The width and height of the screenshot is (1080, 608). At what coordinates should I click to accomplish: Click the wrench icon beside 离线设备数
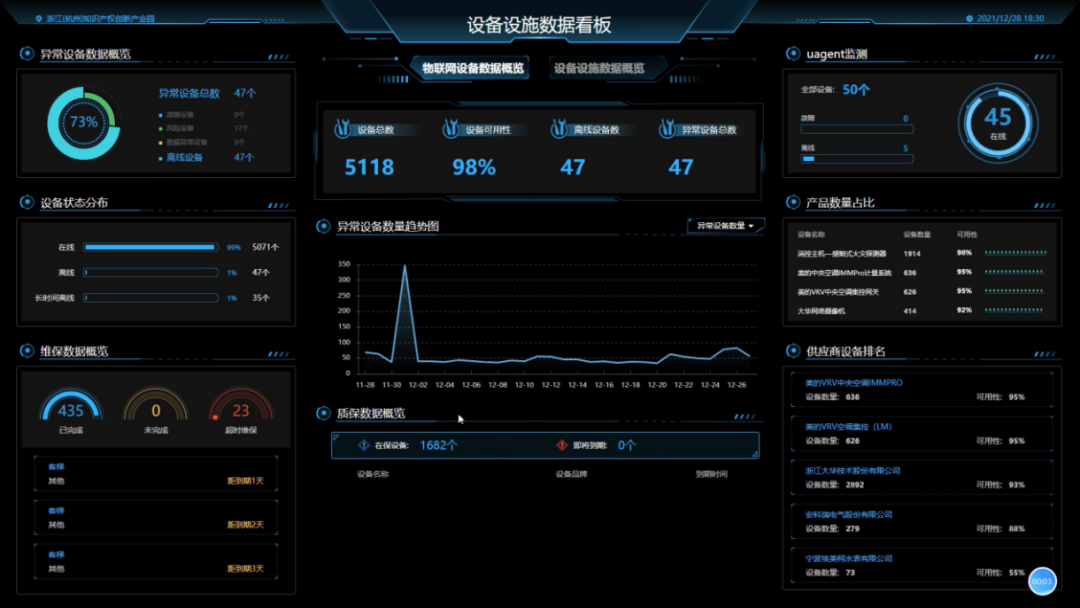558,129
